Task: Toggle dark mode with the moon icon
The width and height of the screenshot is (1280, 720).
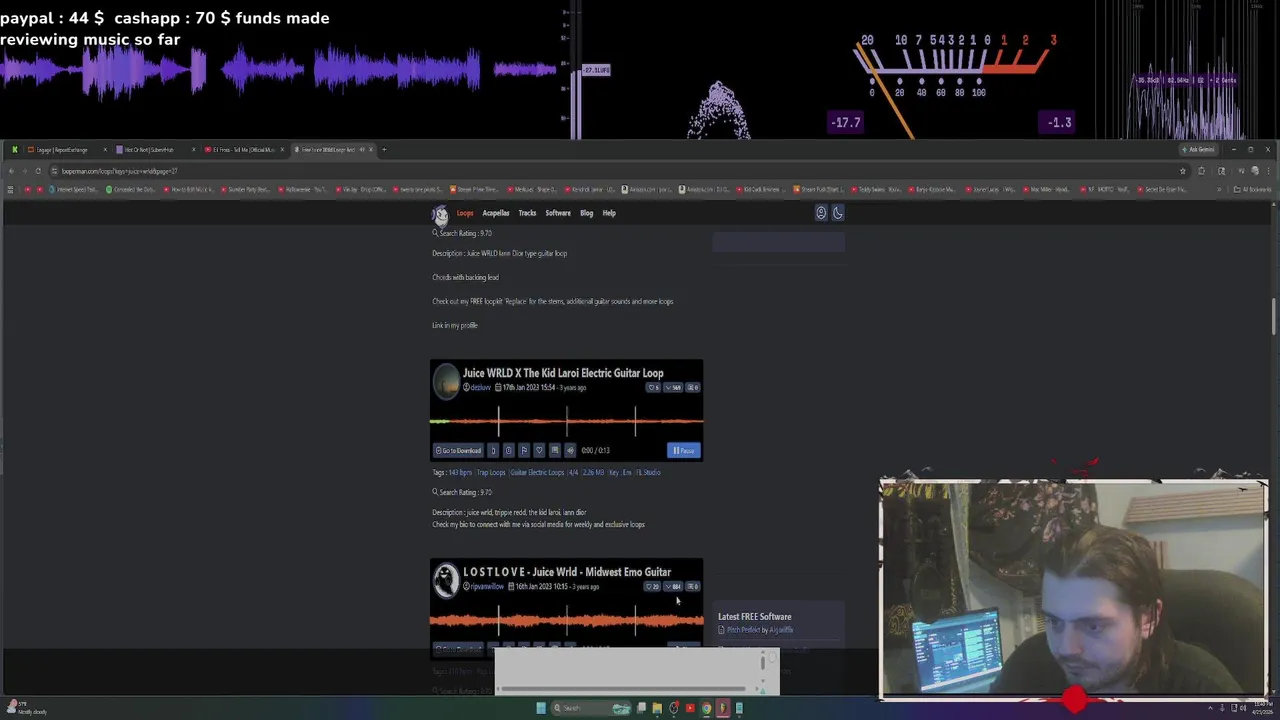Action: coord(838,212)
